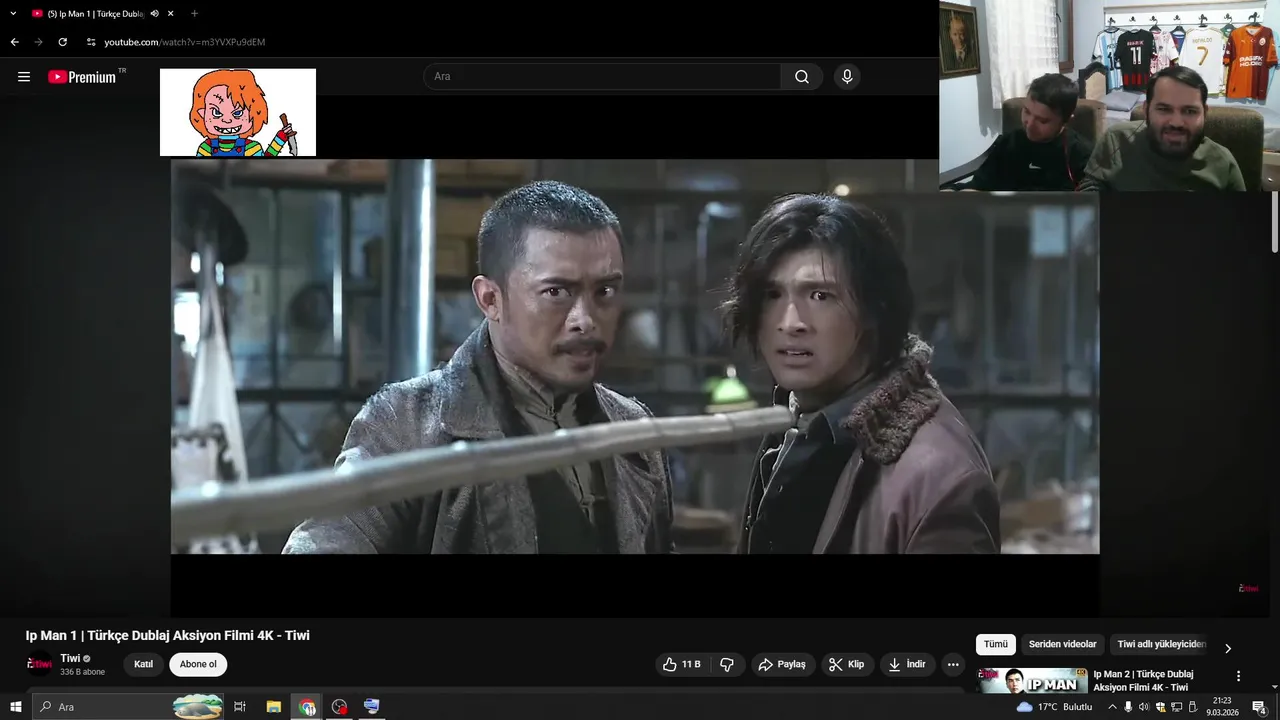The height and width of the screenshot is (720, 1280).
Task: Open the Windows notification center
Action: 1260,707
